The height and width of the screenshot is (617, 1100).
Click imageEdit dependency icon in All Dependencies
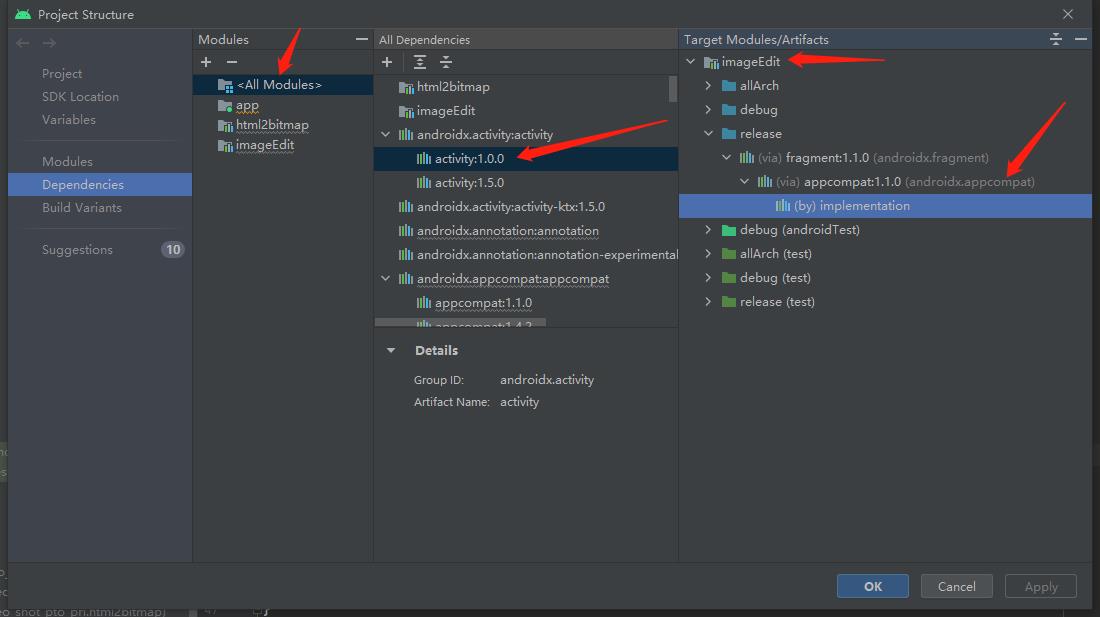[x=406, y=111]
